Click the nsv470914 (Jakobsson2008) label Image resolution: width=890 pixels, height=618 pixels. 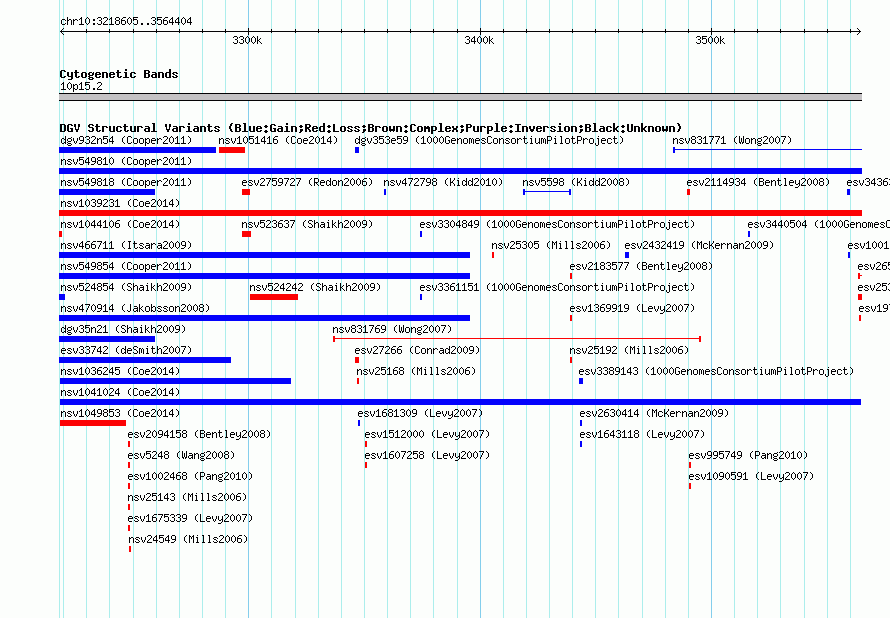pos(135,308)
